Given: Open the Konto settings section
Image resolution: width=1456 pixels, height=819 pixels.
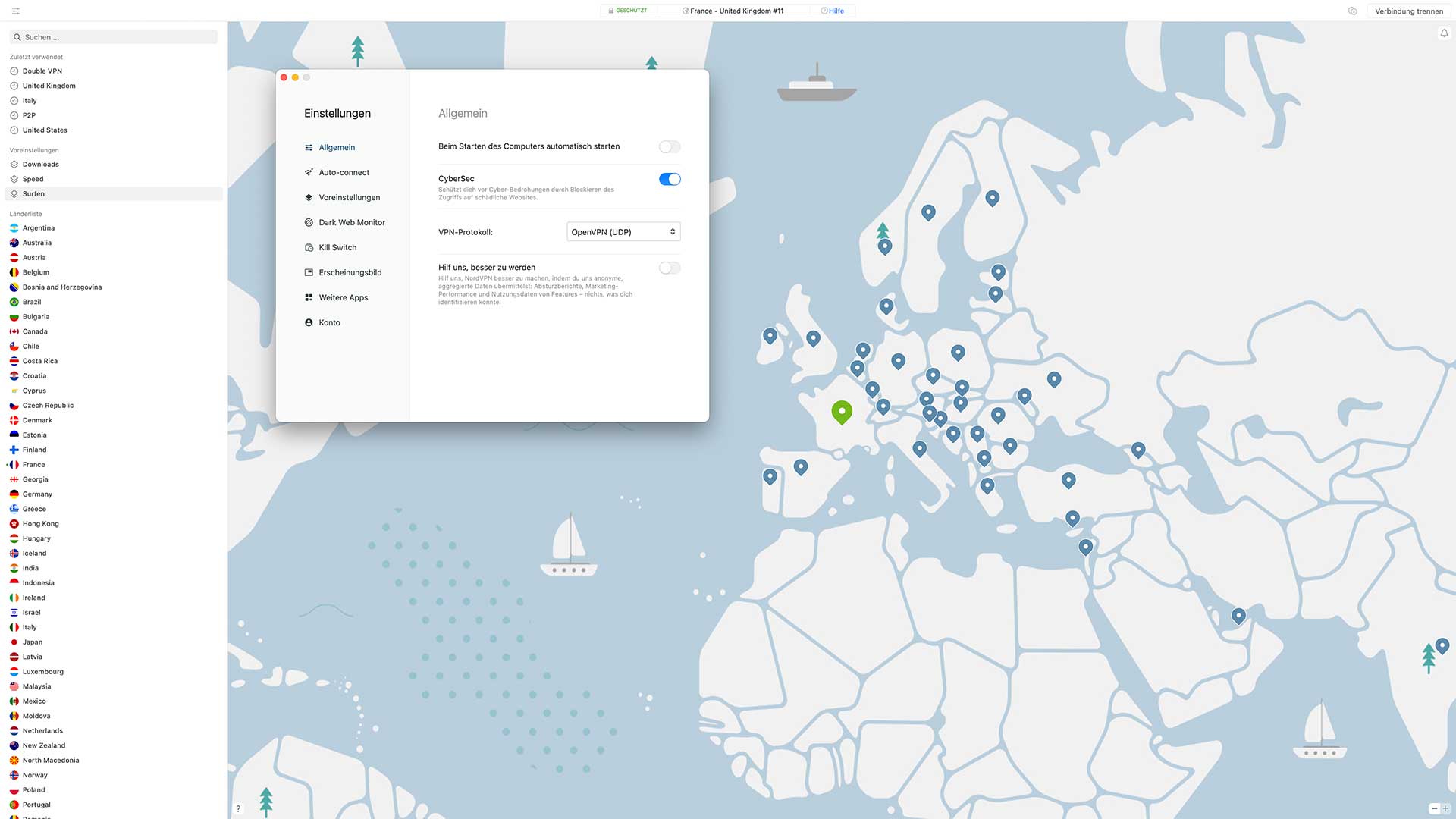Looking at the screenshot, I should tap(322, 322).
